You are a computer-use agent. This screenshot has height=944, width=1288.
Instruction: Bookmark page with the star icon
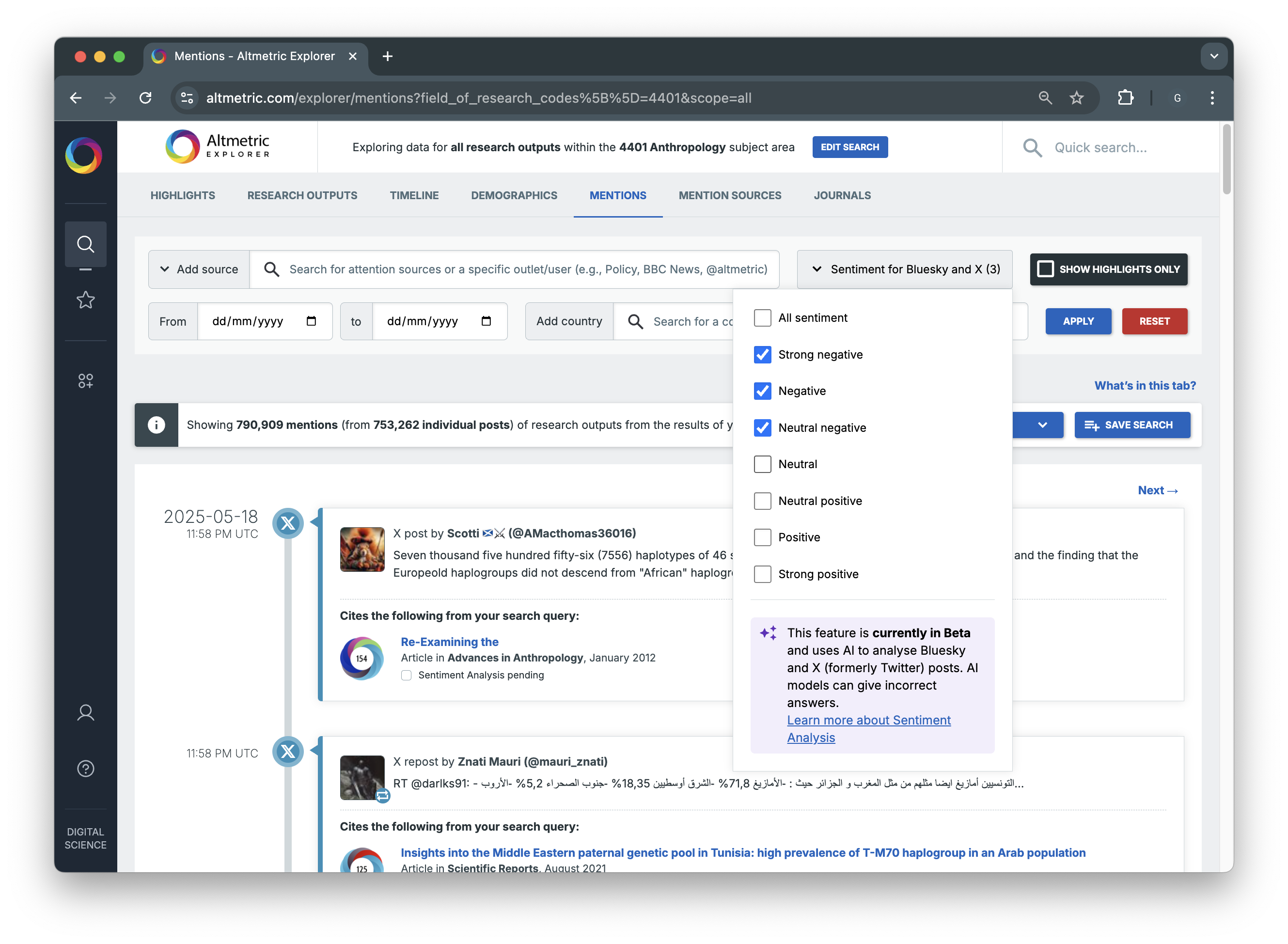[x=1077, y=98]
